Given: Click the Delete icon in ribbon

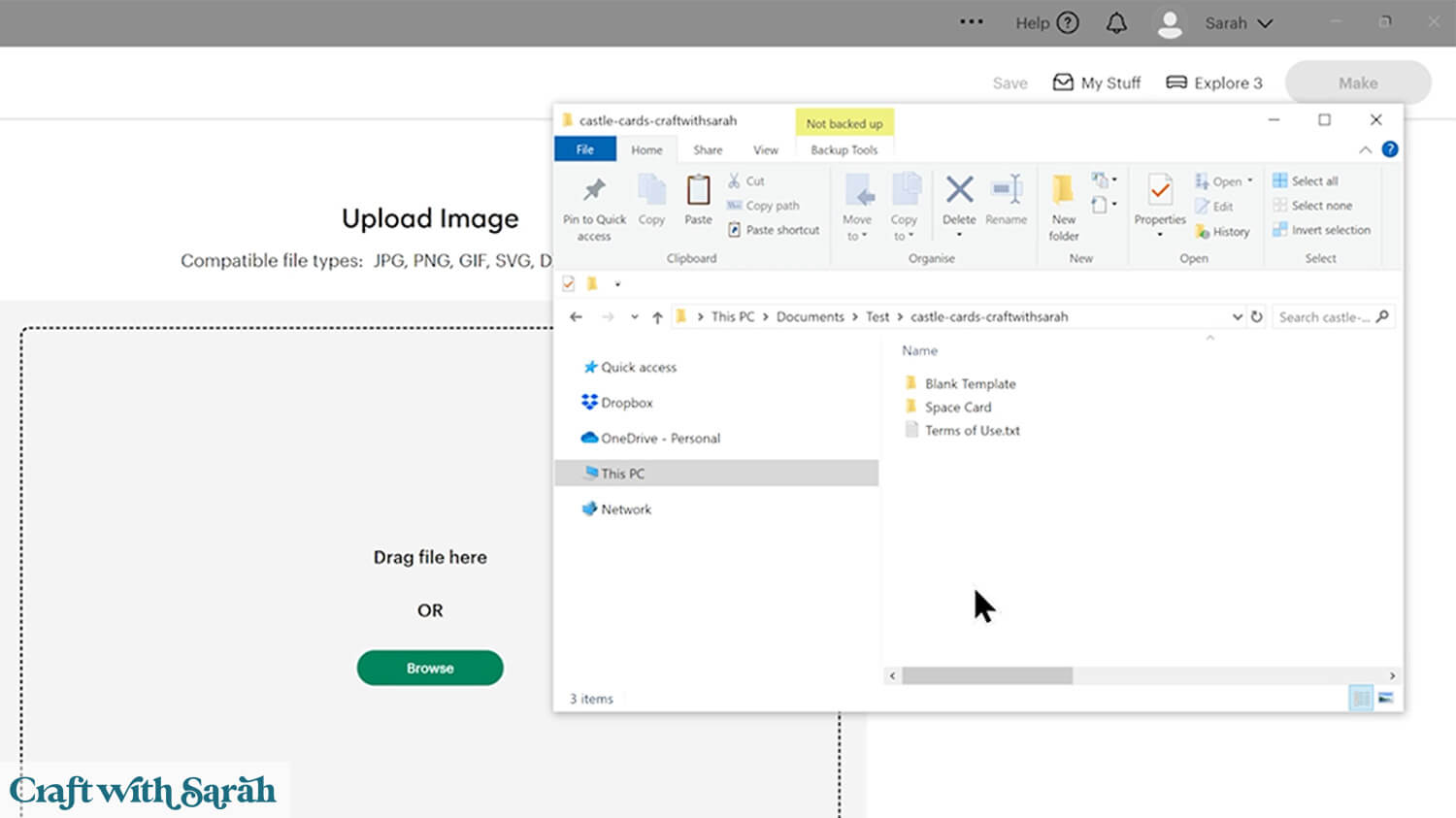Looking at the screenshot, I should tap(959, 190).
